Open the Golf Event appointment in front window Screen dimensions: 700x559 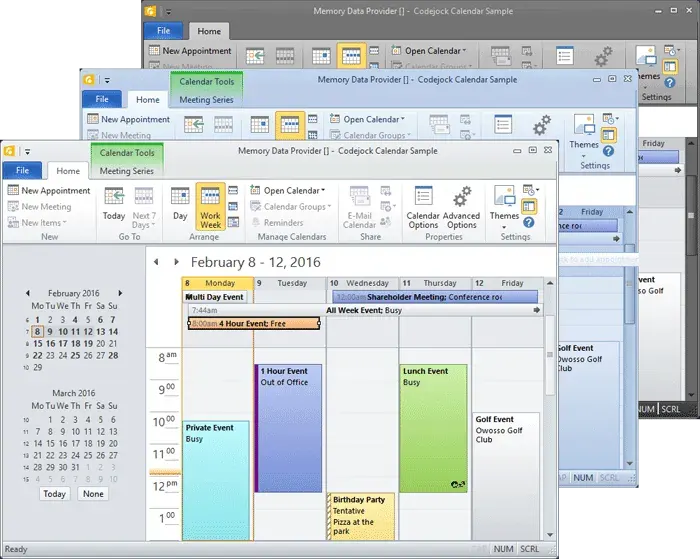point(506,476)
